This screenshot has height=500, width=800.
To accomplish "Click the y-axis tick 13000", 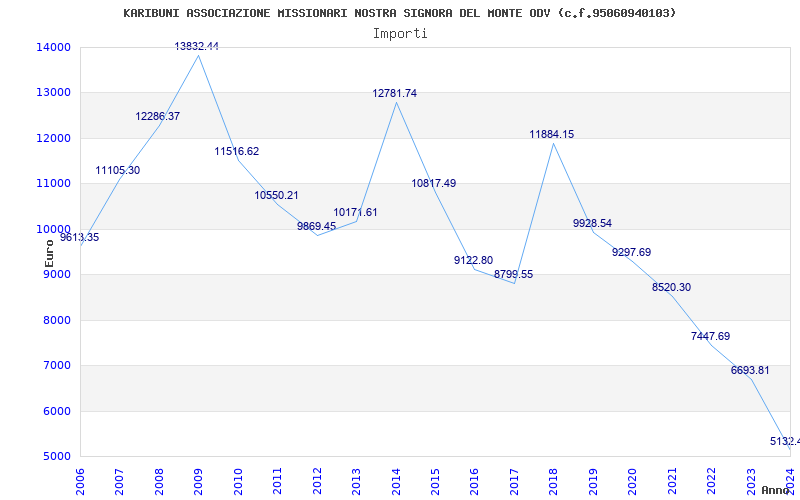I will [x=53, y=93].
